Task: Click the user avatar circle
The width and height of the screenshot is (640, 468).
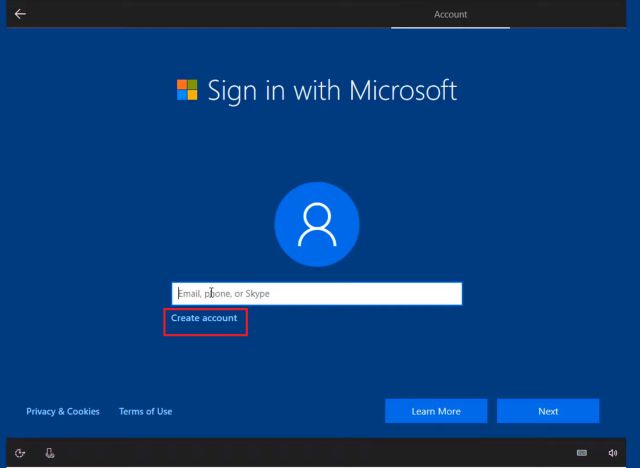Action: coord(317,224)
